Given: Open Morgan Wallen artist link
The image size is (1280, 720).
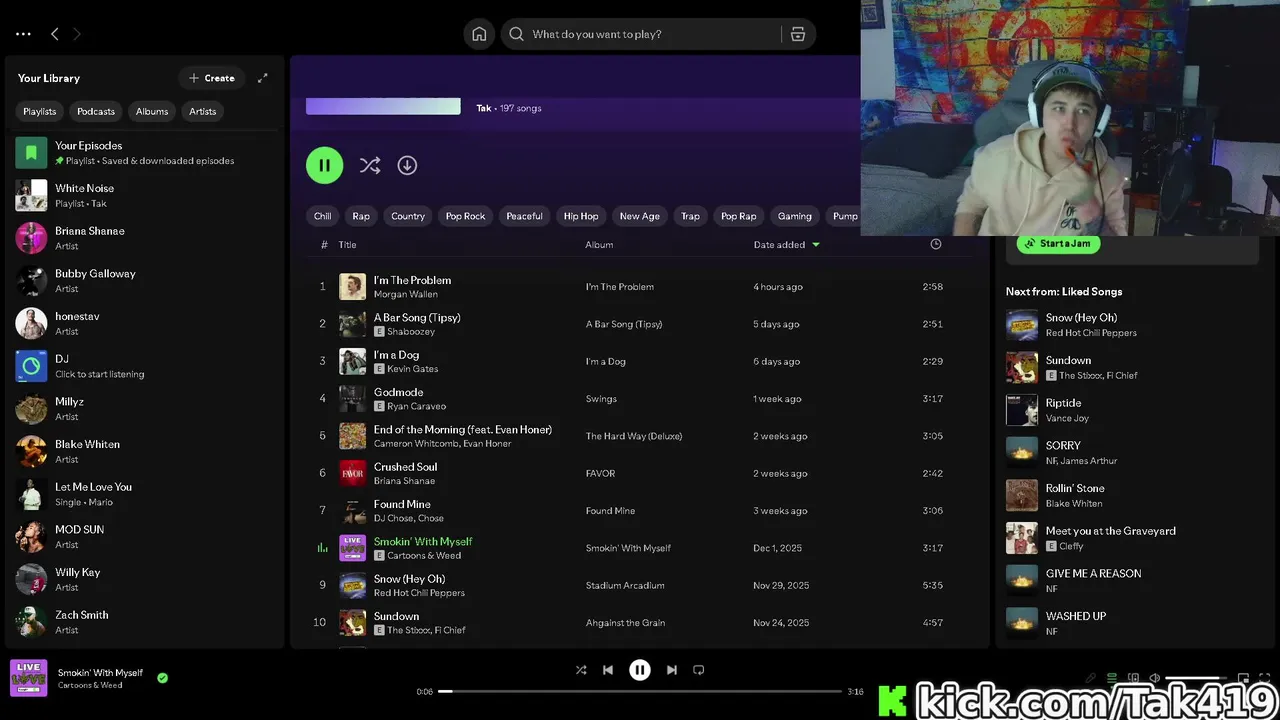Looking at the screenshot, I should click(x=406, y=294).
